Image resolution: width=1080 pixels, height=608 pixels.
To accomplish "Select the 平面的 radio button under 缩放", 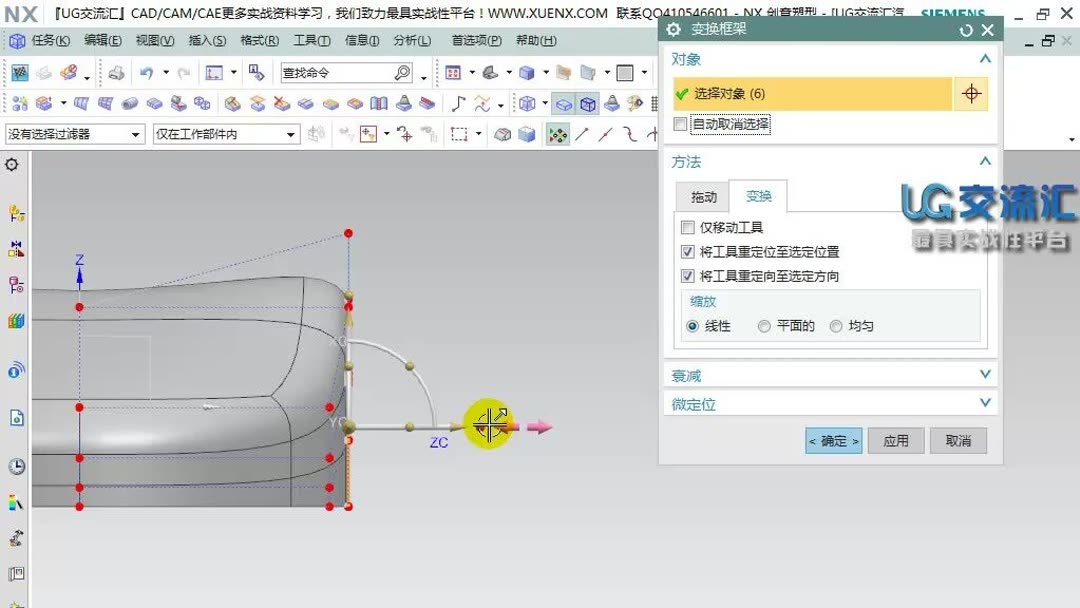I will (764, 326).
